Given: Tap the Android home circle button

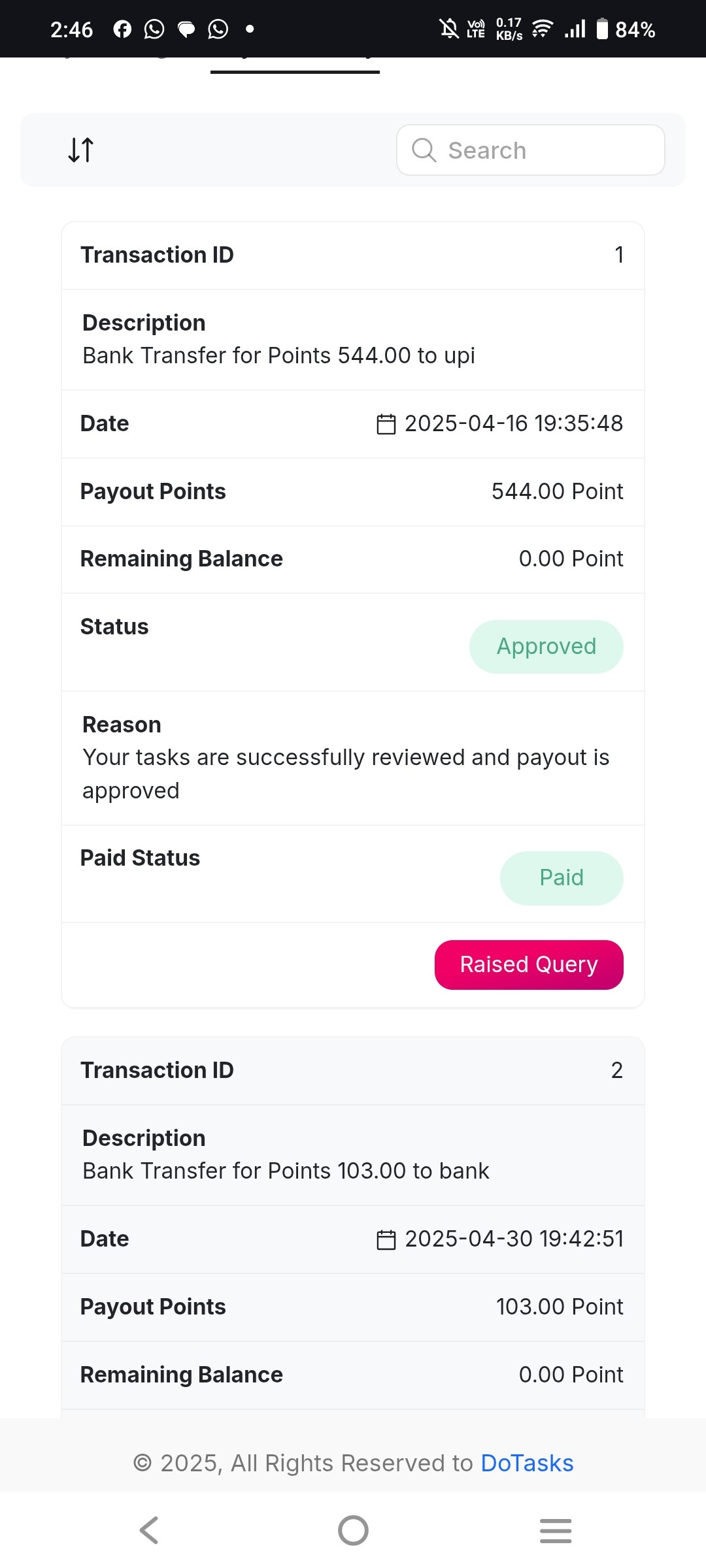Looking at the screenshot, I should [353, 1530].
